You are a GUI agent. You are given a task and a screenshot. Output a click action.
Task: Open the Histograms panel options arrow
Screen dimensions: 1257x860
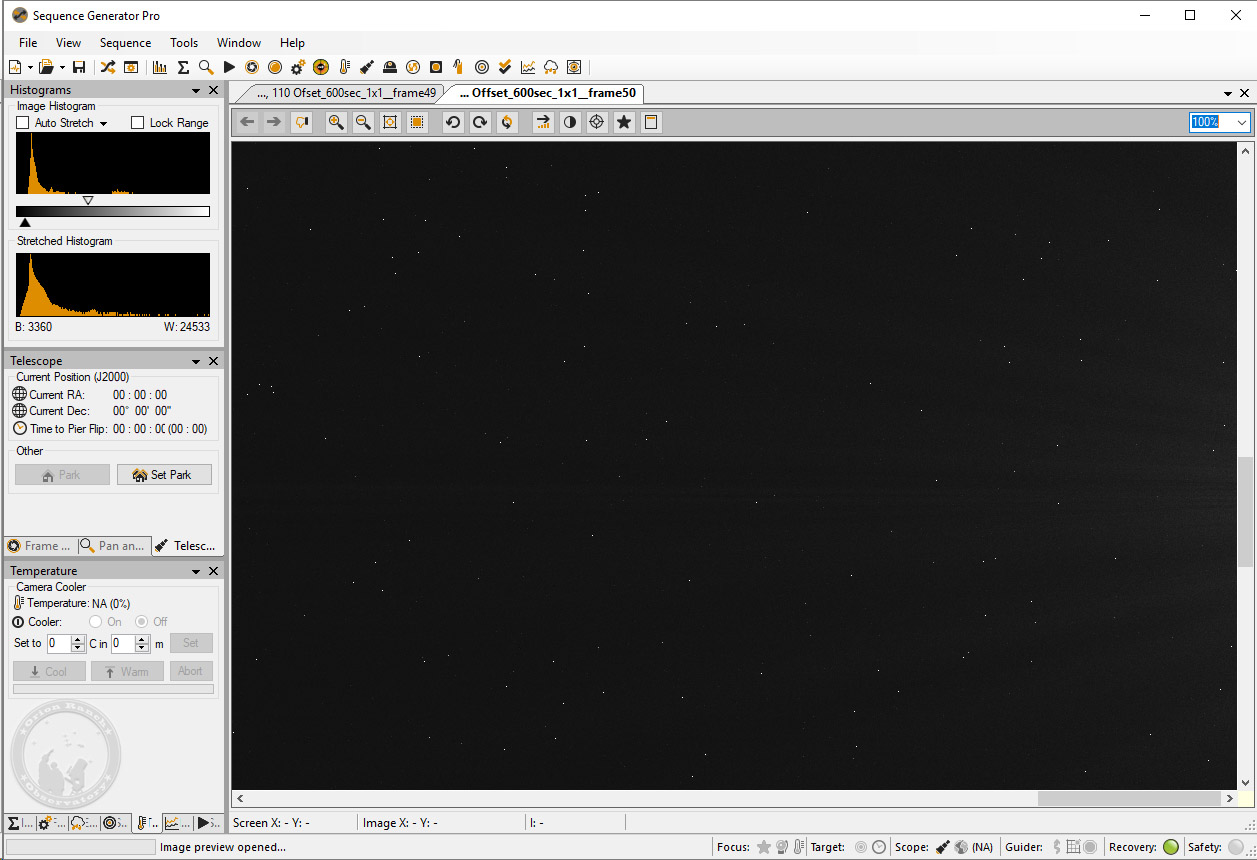(195, 90)
